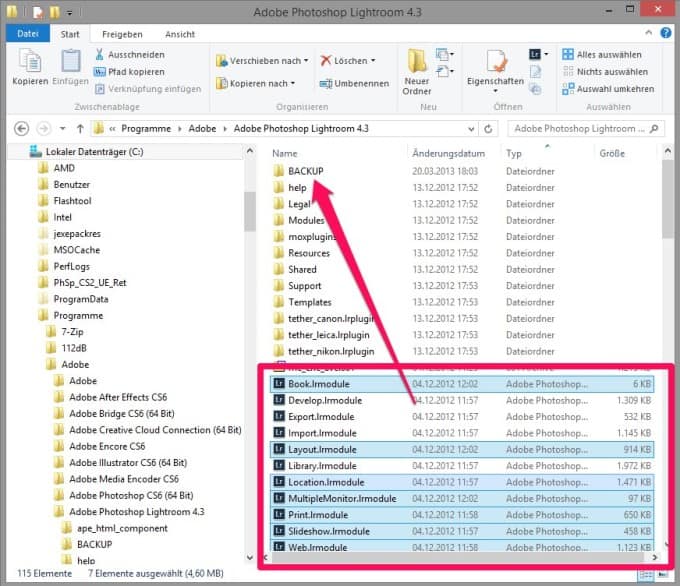Open Verschieben nach dropdown
The width and height of the screenshot is (680, 586).
tap(262, 61)
